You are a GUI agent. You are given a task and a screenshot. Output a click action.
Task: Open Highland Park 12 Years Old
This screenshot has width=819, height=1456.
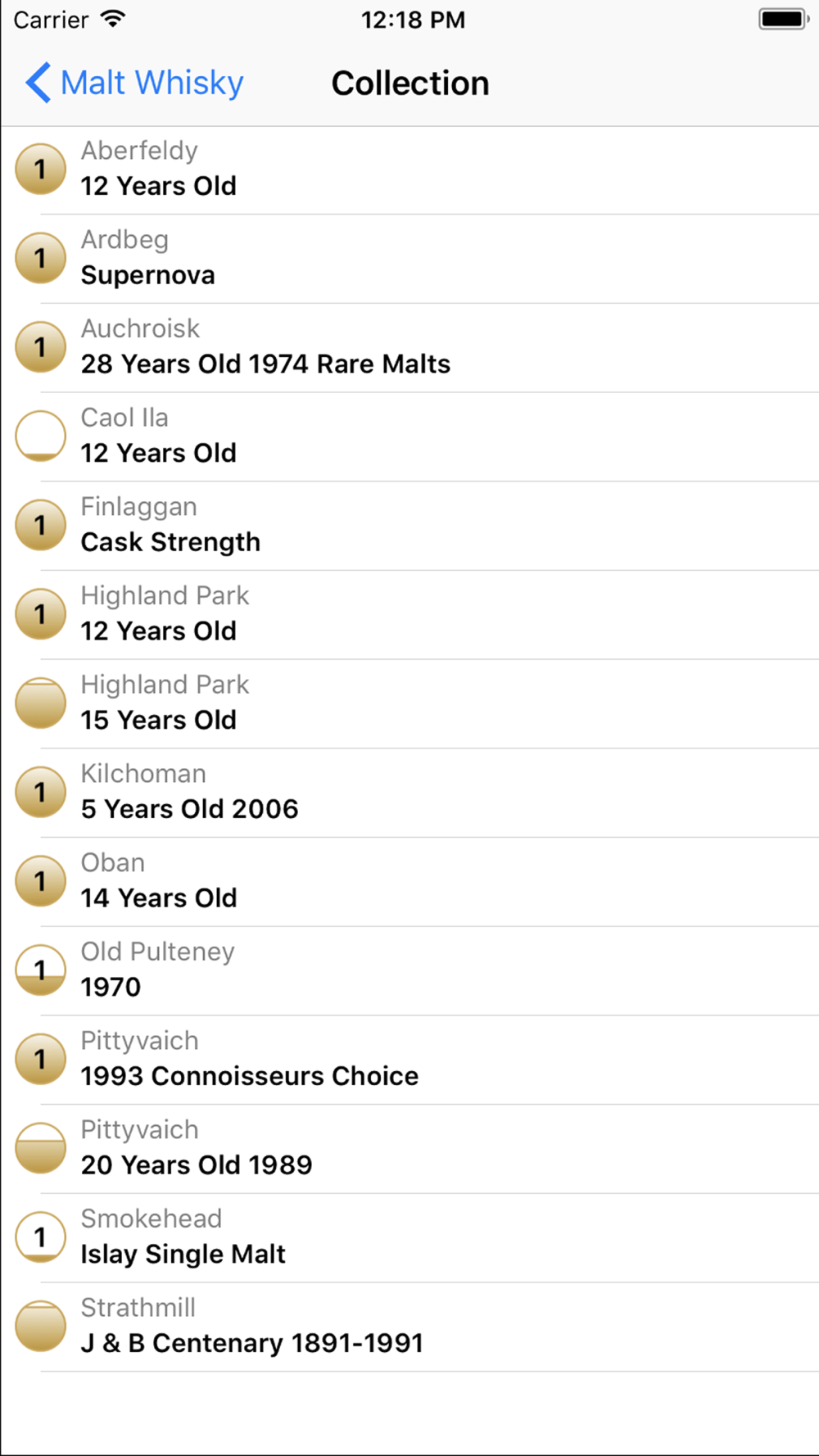164,614
